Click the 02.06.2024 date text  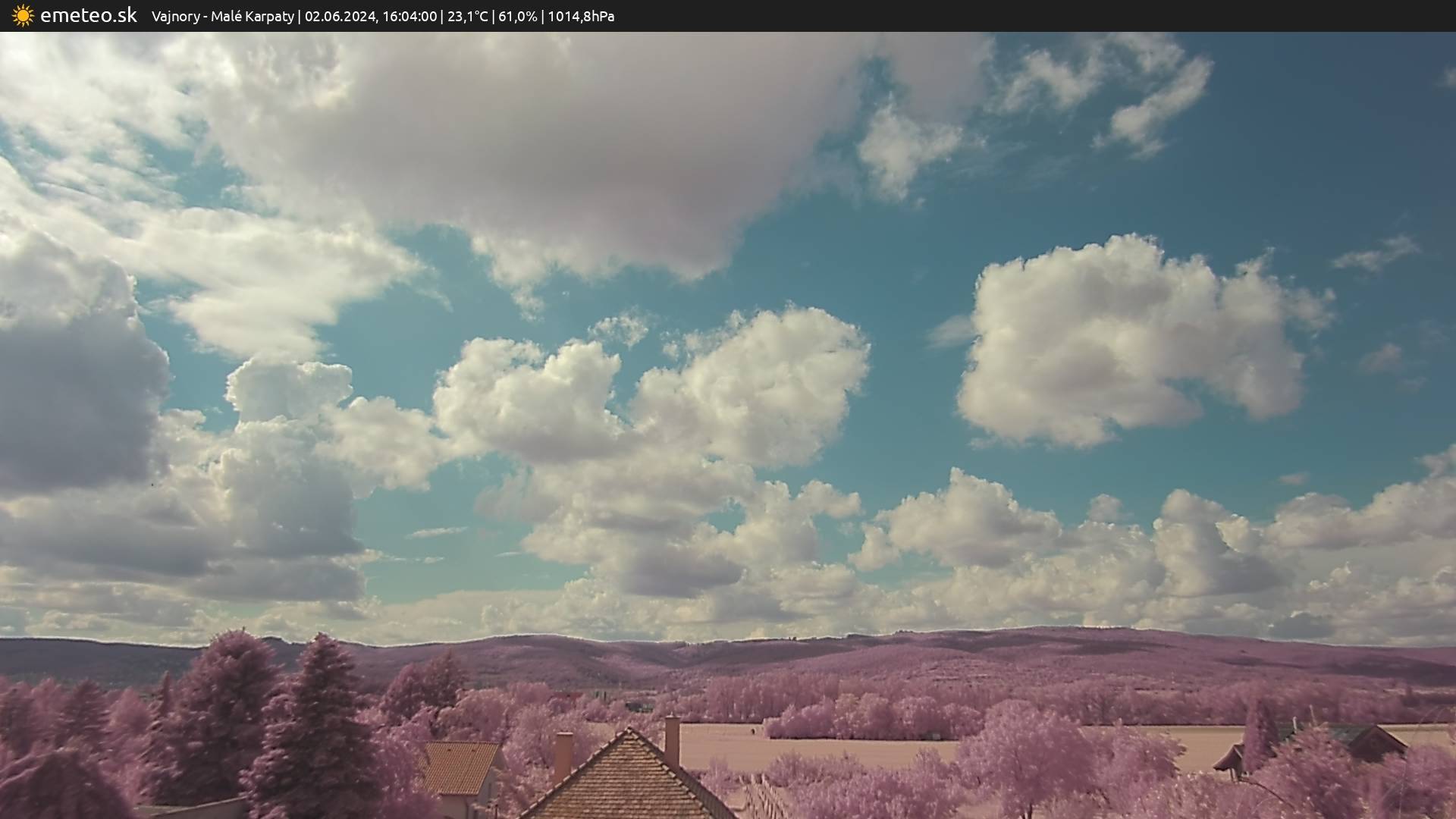pyautogui.click(x=340, y=16)
